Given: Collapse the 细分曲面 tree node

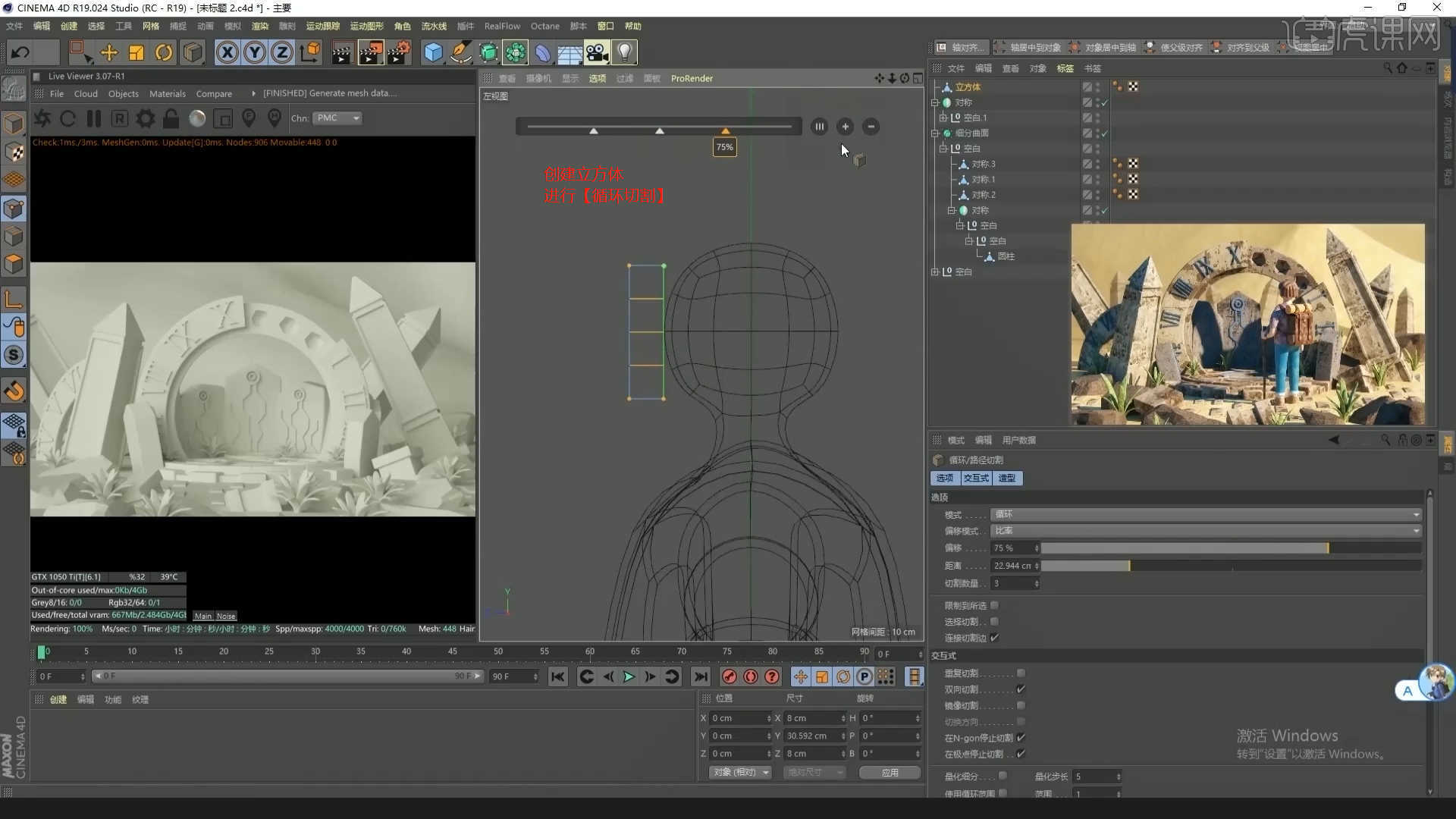Looking at the screenshot, I should click(935, 133).
